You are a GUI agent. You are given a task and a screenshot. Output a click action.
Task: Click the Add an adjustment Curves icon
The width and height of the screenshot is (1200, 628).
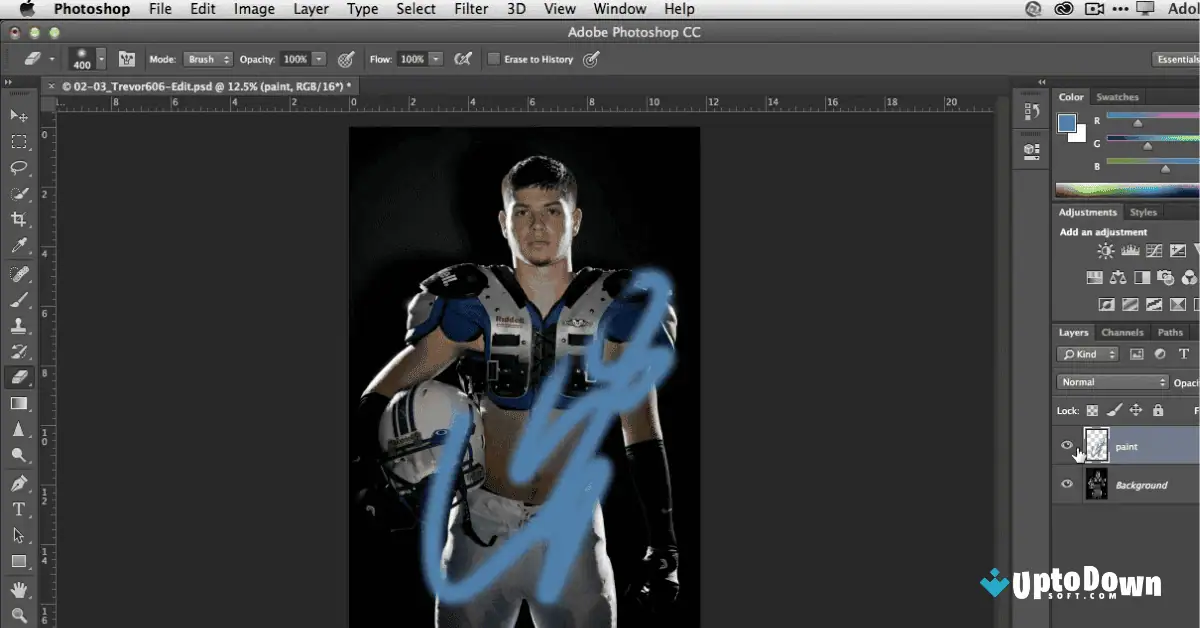[1152, 250]
